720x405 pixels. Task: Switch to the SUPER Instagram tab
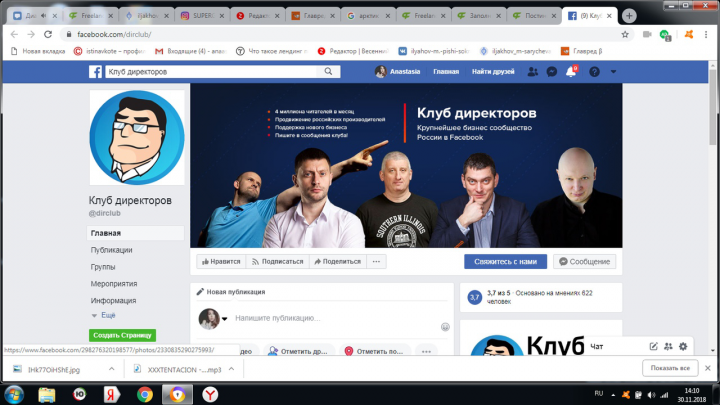pos(202,16)
